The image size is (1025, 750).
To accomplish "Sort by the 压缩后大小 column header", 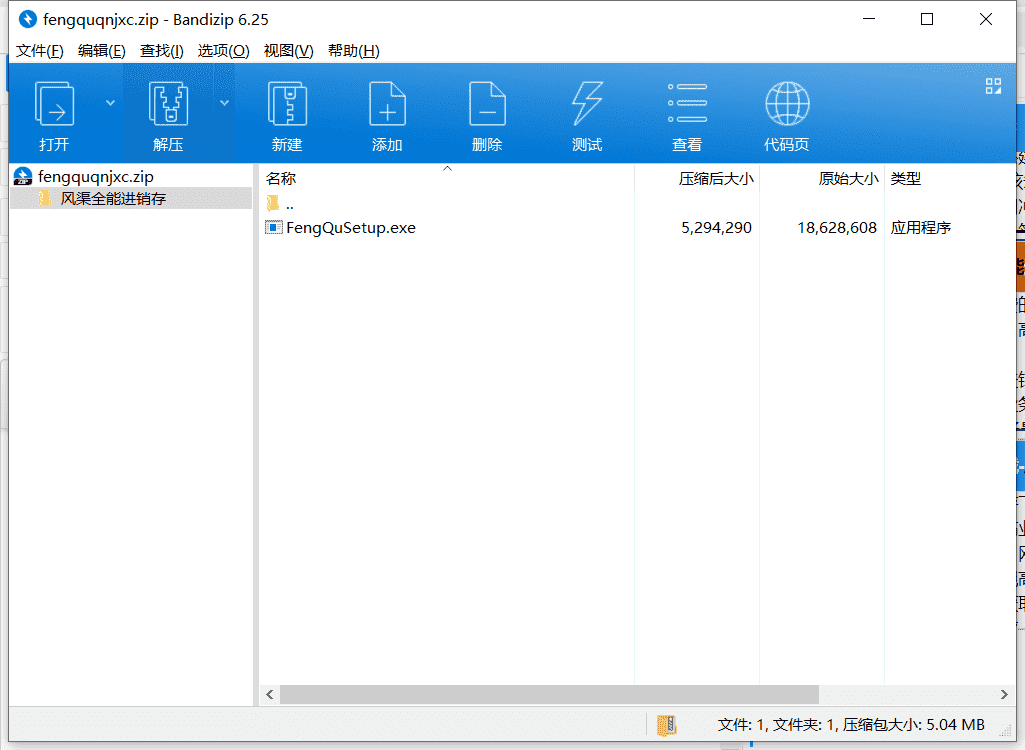I will click(716, 179).
